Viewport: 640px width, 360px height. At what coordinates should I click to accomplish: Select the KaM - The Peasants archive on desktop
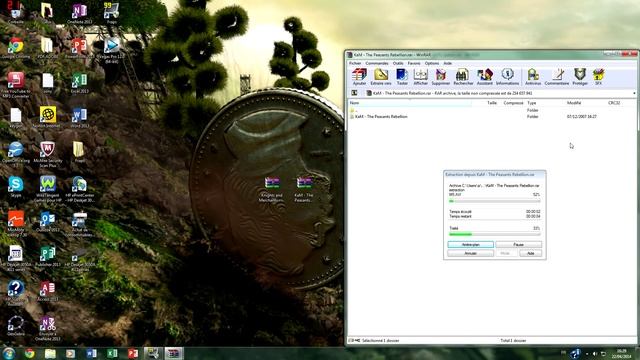coord(304,189)
